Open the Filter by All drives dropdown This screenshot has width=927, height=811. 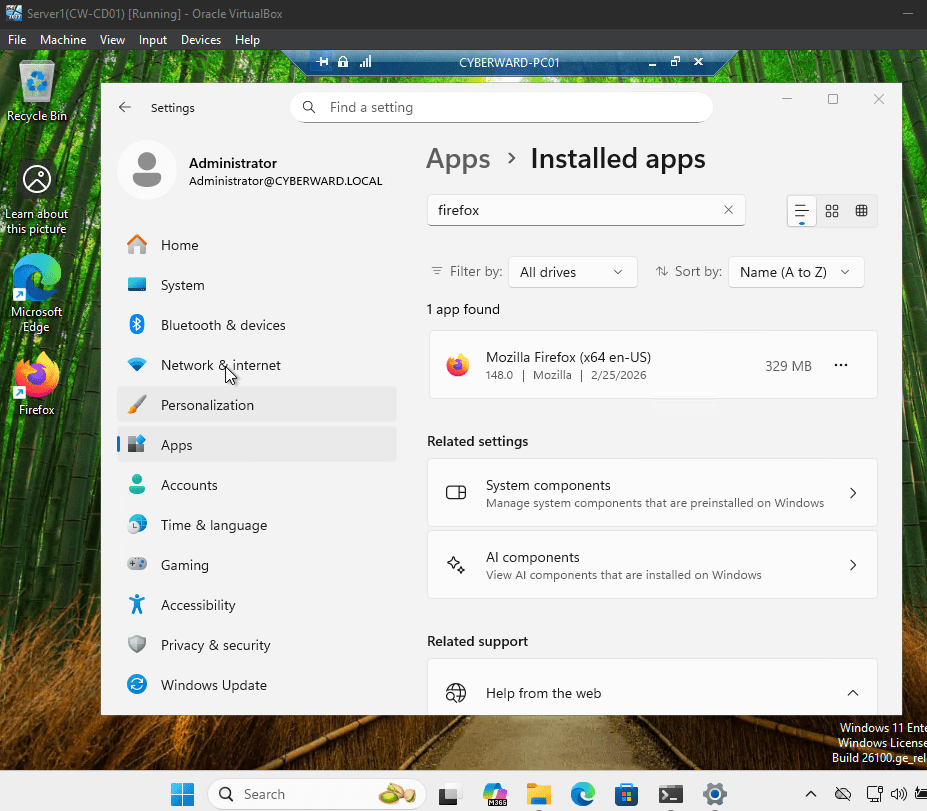(572, 272)
